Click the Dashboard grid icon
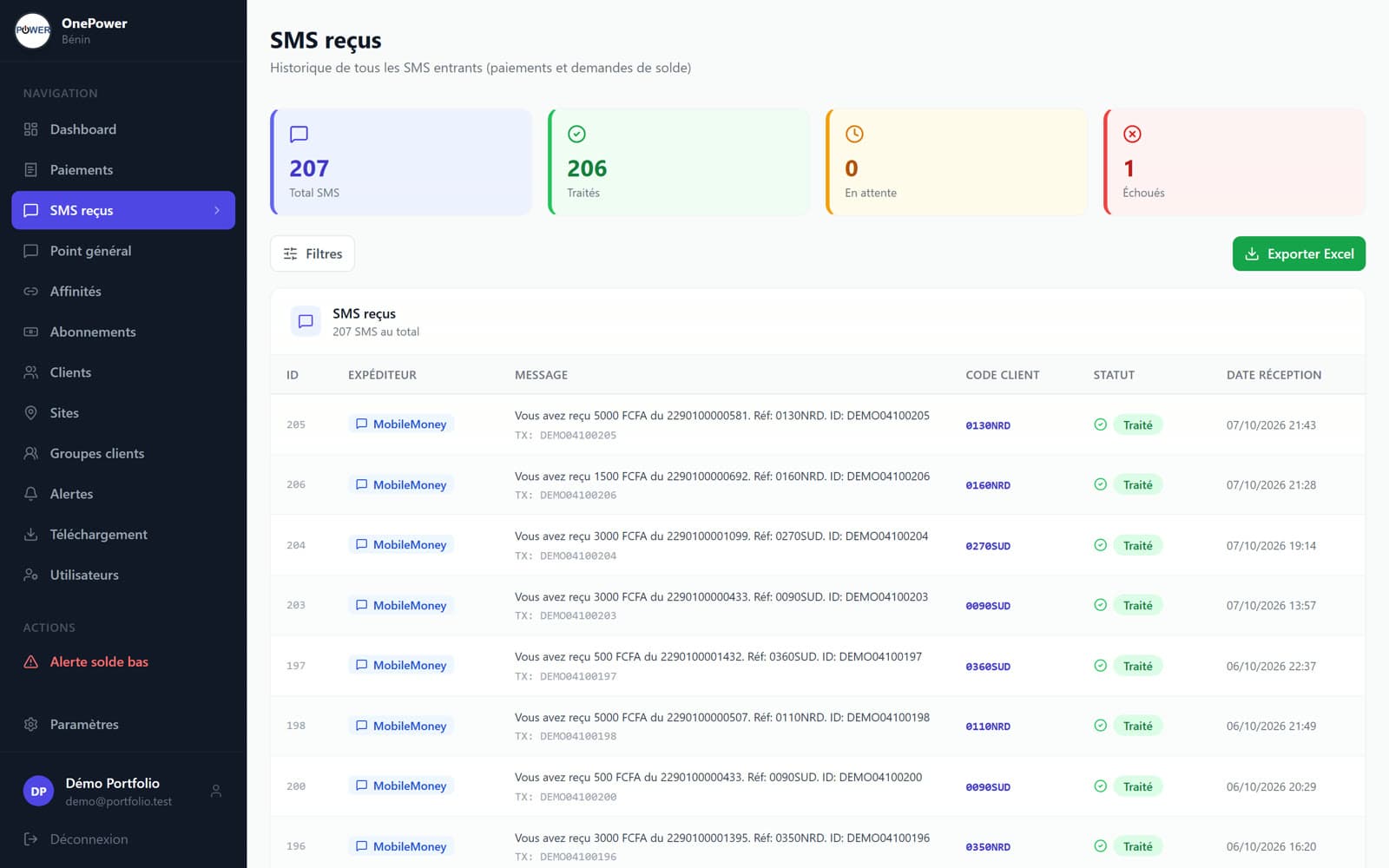Viewport: 1389px width, 868px height. [x=31, y=129]
